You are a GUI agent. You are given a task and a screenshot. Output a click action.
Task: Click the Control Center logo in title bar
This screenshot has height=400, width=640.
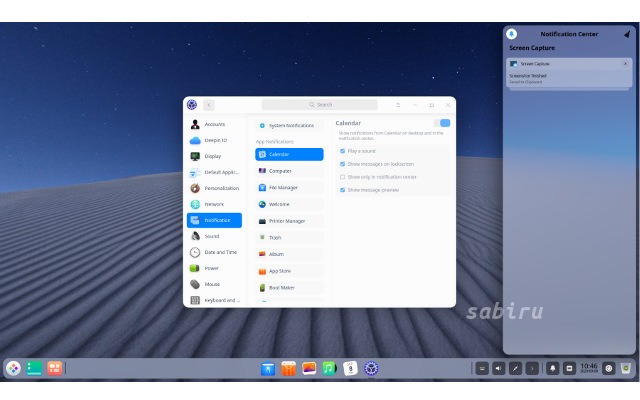pyautogui.click(x=192, y=104)
